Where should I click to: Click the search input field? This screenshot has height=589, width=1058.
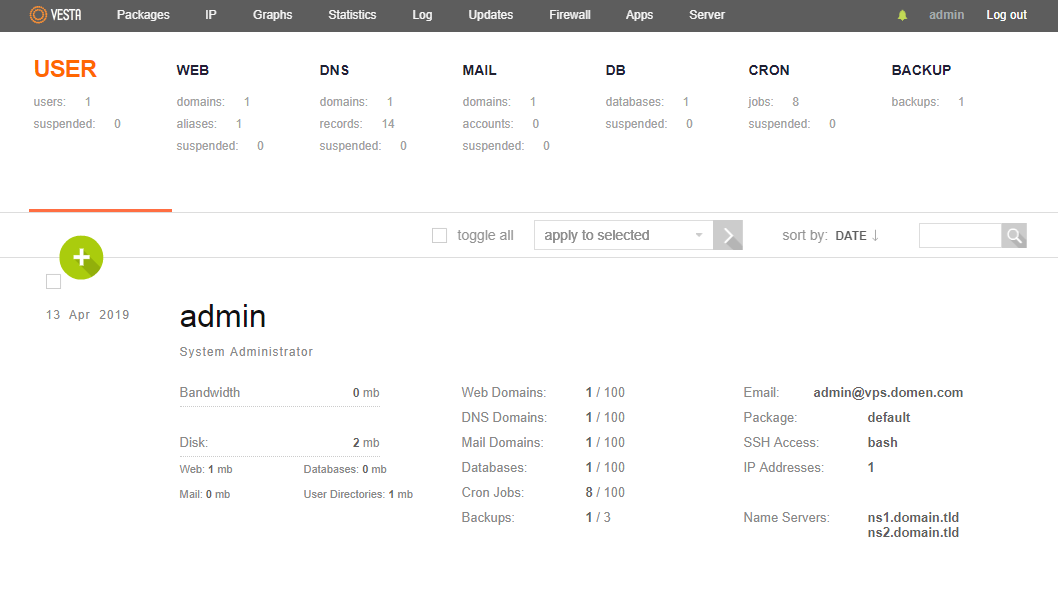point(960,236)
